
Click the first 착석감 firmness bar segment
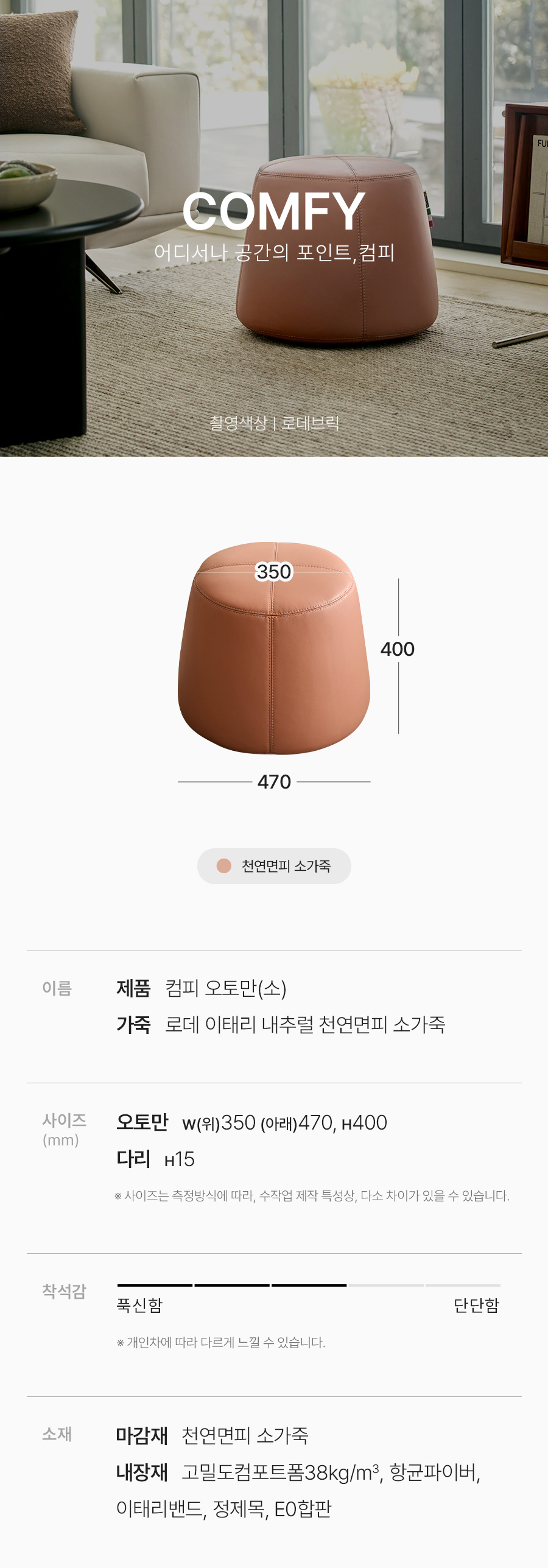[x=155, y=1285]
